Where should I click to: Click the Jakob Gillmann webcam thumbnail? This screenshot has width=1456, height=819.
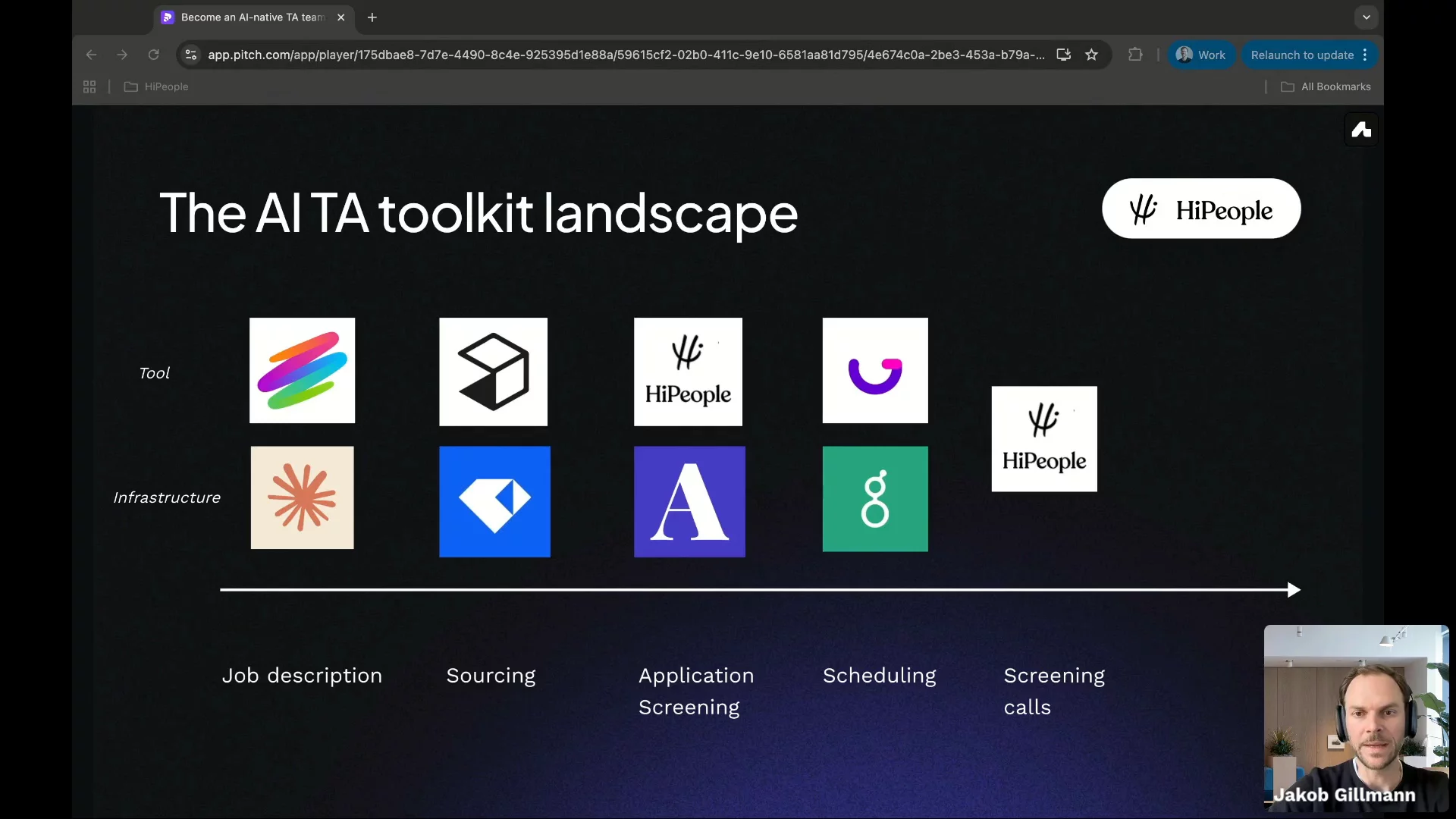coord(1356,718)
